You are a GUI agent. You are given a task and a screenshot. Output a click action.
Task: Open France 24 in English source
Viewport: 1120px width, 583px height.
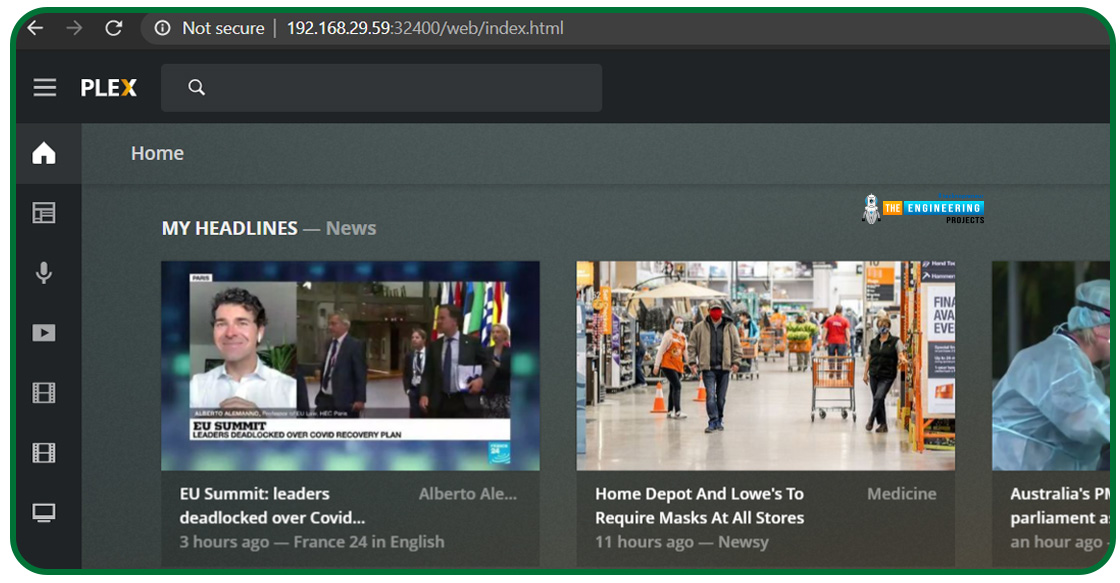click(x=369, y=542)
